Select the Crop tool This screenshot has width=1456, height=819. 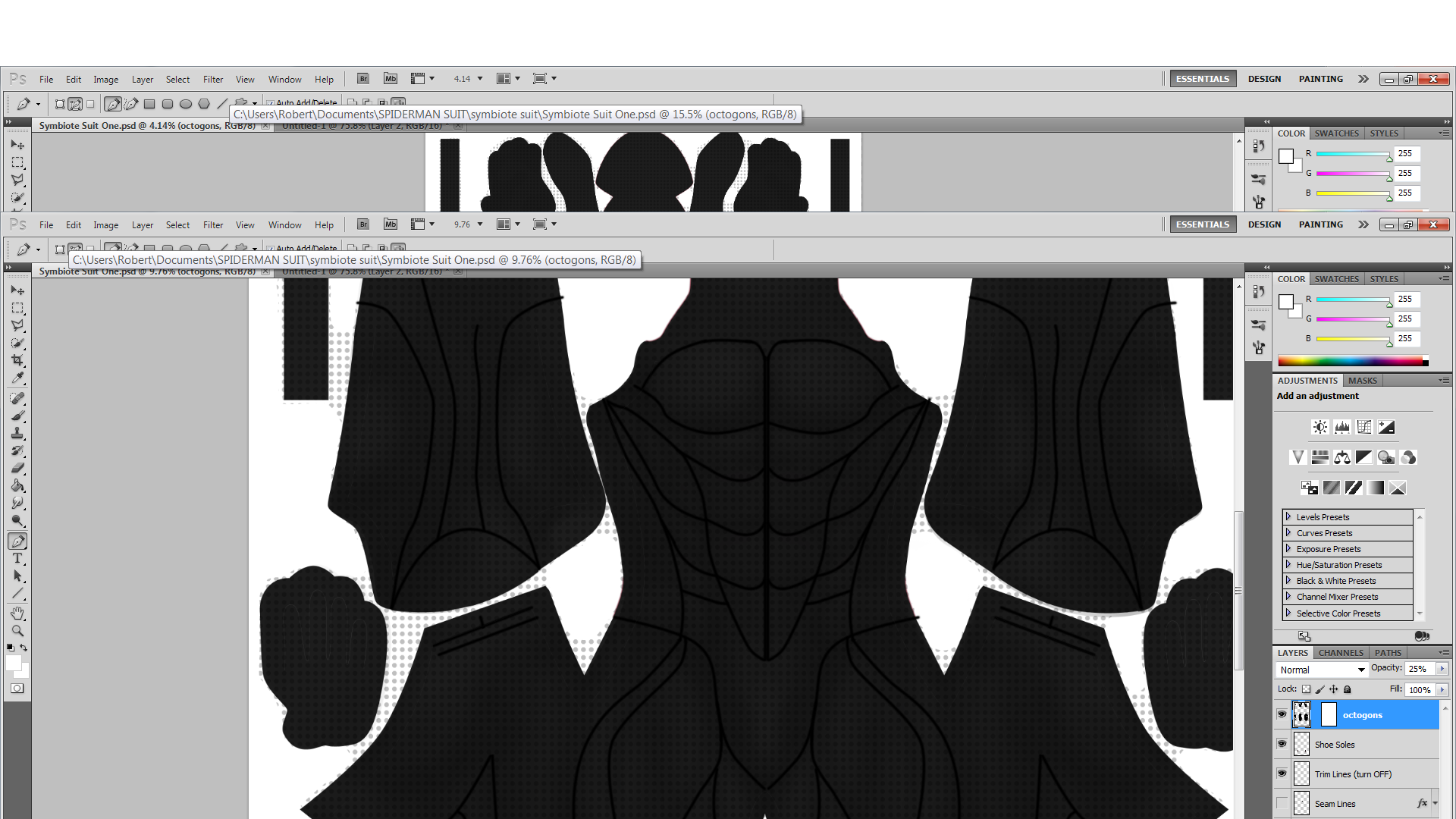[17, 360]
